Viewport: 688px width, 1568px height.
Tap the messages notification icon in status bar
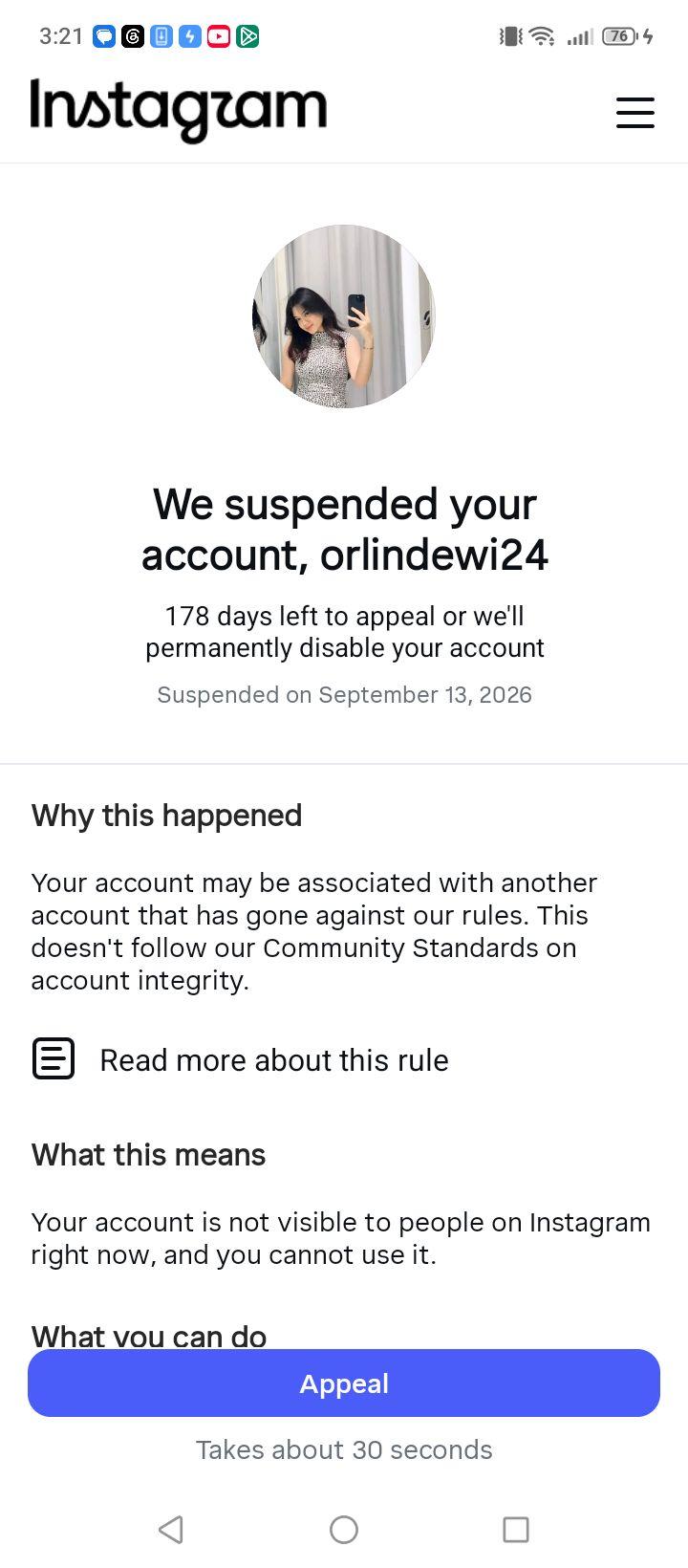pyautogui.click(x=104, y=36)
